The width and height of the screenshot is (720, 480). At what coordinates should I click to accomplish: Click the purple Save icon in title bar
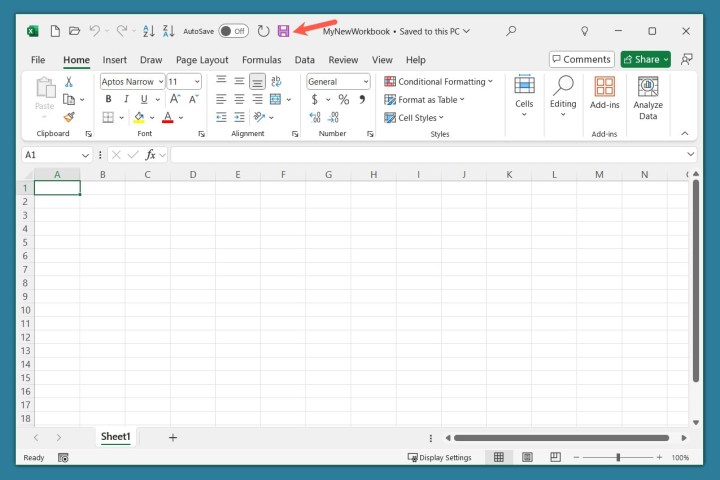[283, 31]
